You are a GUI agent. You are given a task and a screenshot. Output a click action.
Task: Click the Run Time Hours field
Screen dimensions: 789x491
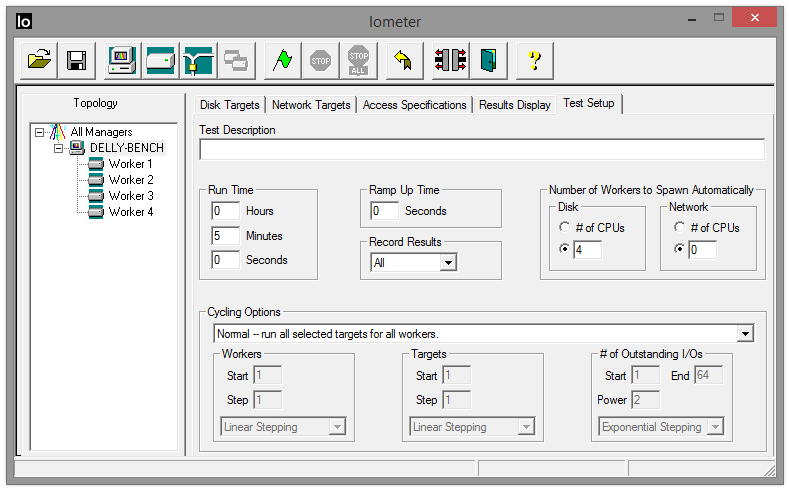tap(225, 211)
